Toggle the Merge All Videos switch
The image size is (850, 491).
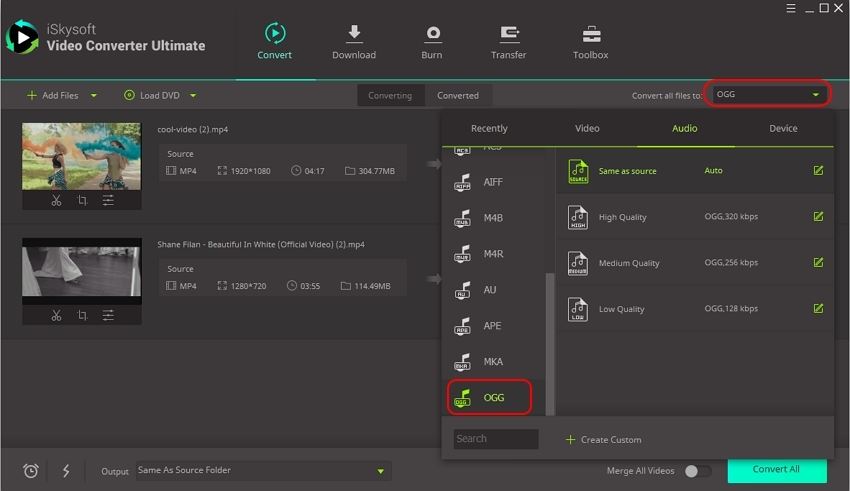tap(698, 471)
